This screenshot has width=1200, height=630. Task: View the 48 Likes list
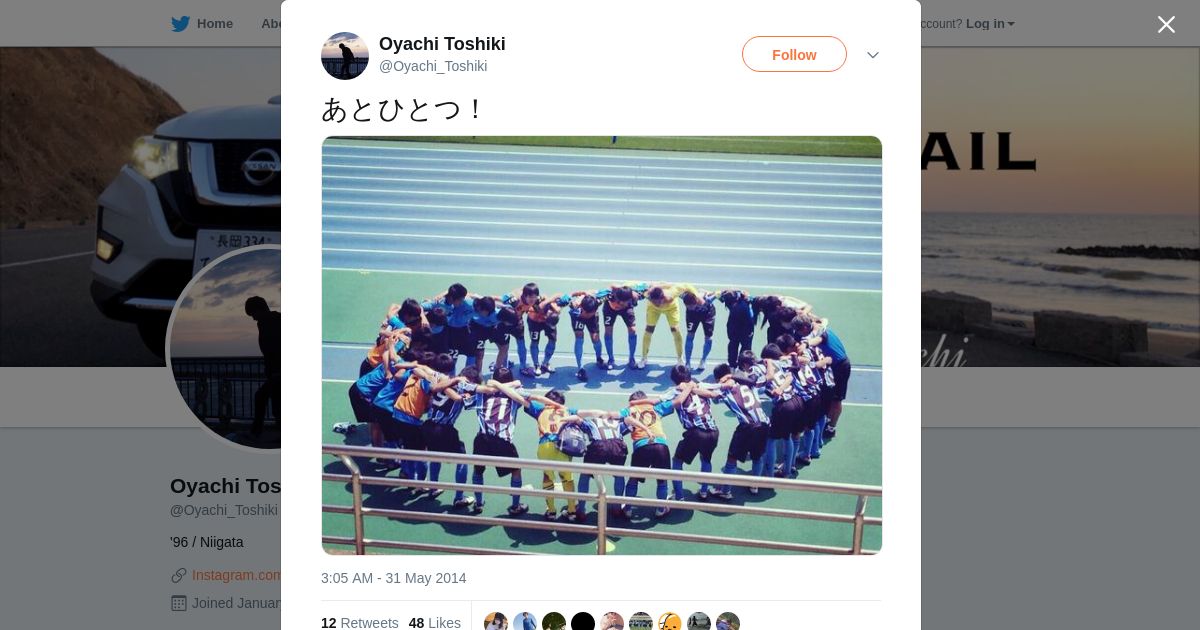pos(435,623)
